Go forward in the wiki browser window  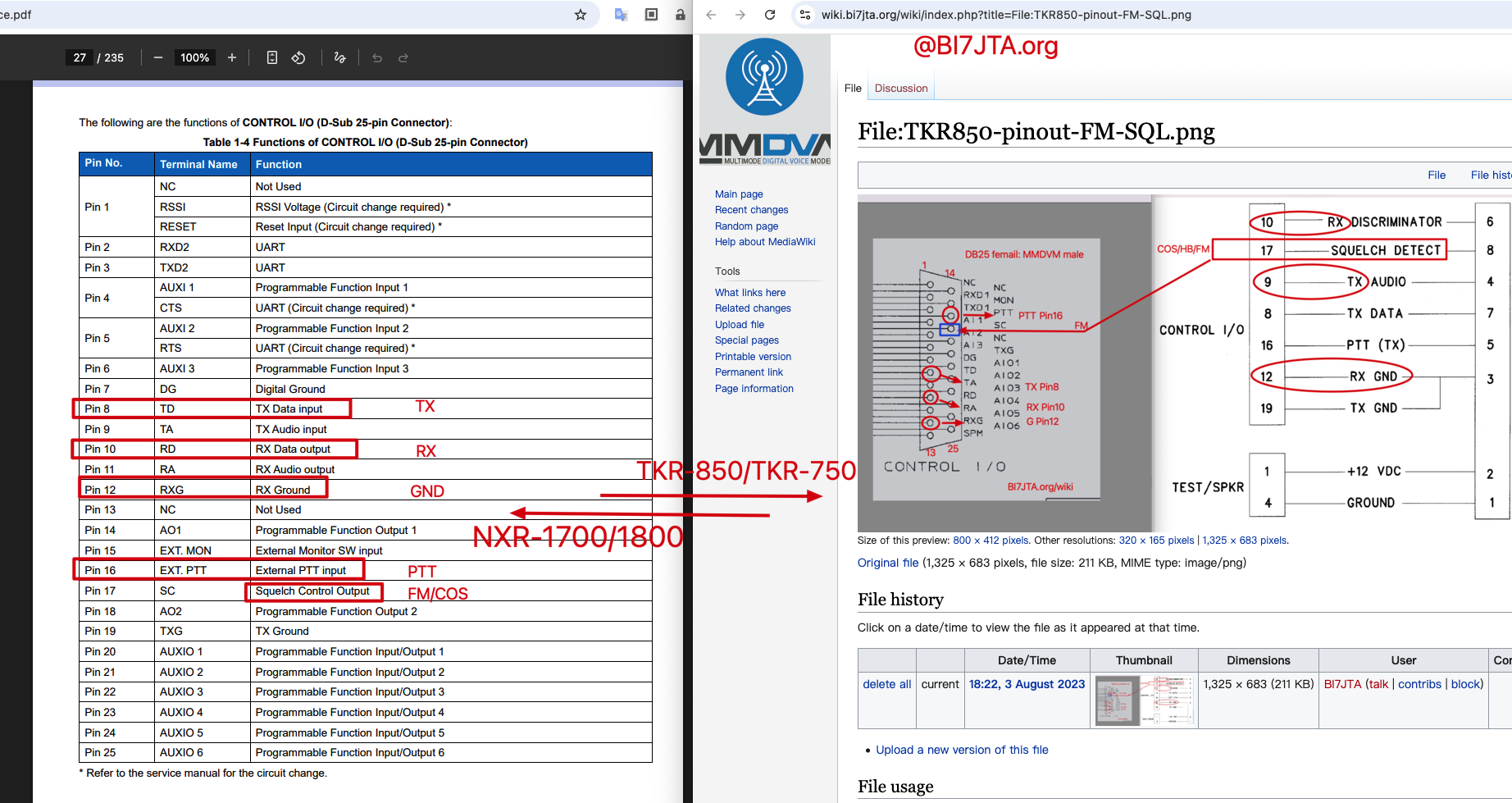click(740, 15)
